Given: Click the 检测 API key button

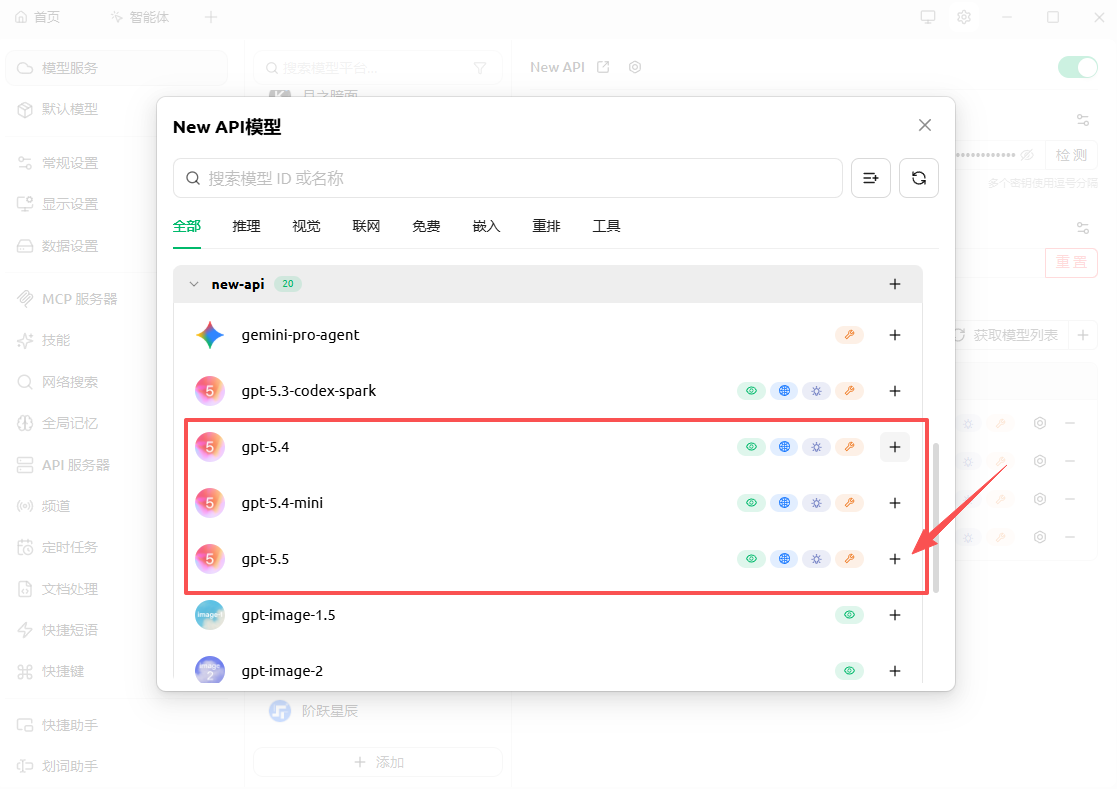Looking at the screenshot, I should pyautogui.click(x=1071, y=155).
